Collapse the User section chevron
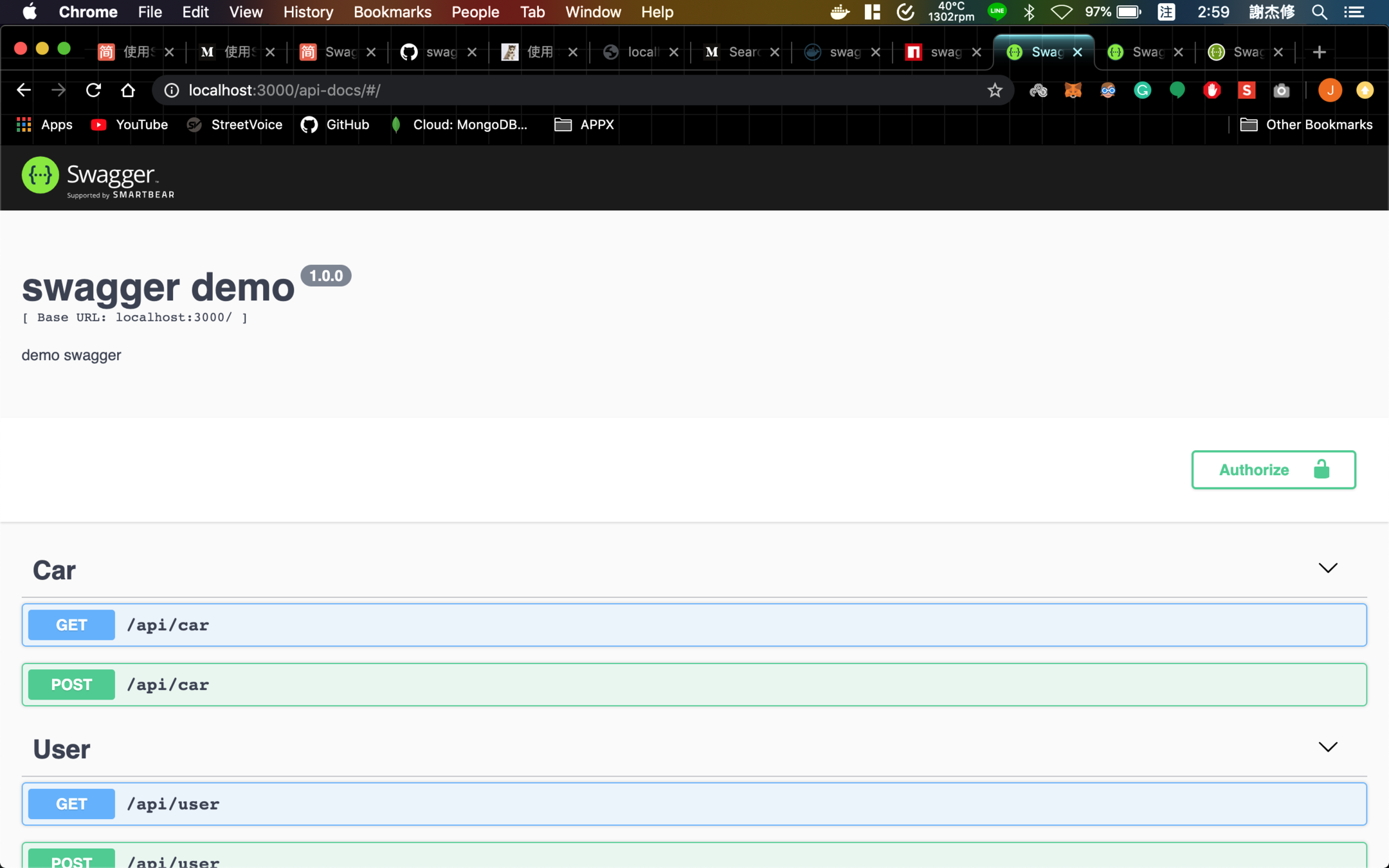Image resolution: width=1389 pixels, height=868 pixels. [1327, 747]
